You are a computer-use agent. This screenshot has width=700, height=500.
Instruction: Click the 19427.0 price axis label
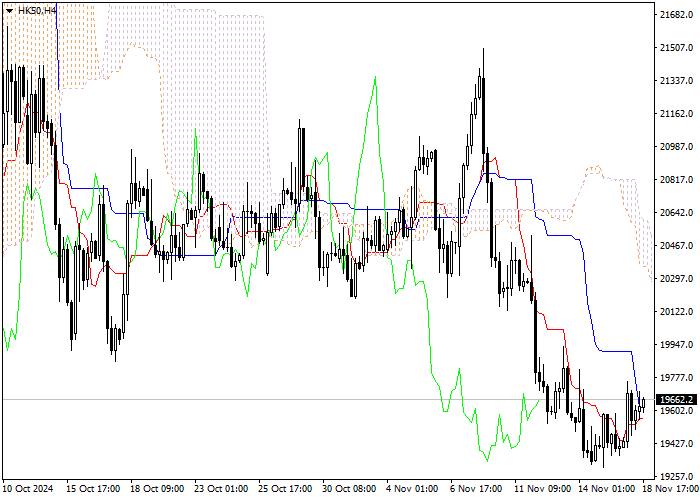(x=676, y=444)
